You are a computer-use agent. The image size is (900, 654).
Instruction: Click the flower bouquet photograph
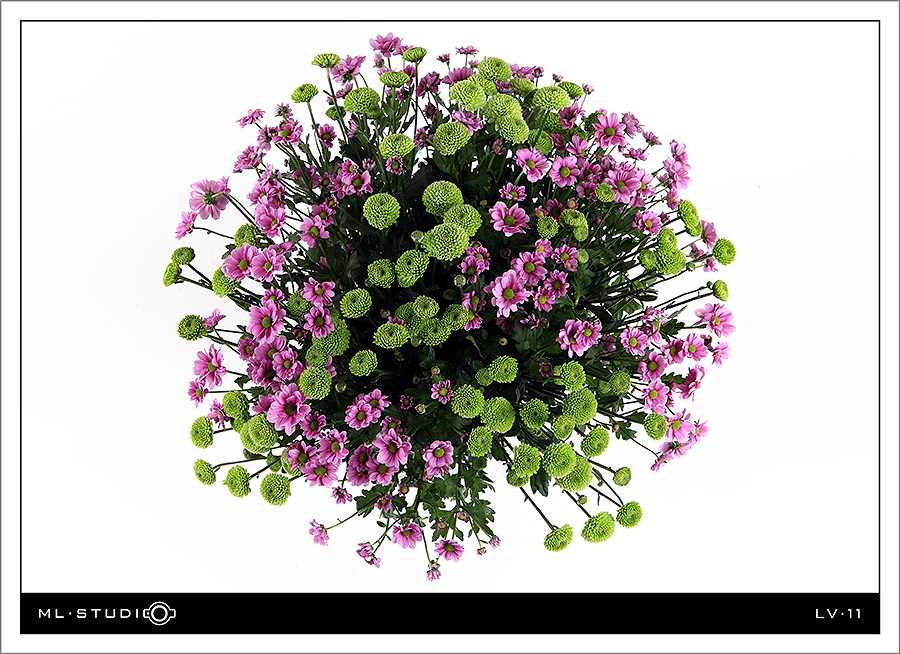pos(450,307)
